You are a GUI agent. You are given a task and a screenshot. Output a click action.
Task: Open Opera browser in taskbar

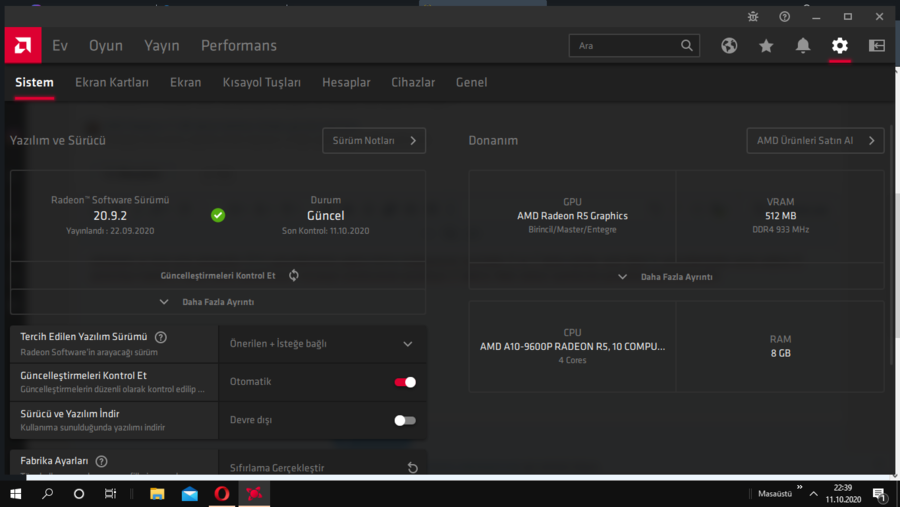point(222,494)
